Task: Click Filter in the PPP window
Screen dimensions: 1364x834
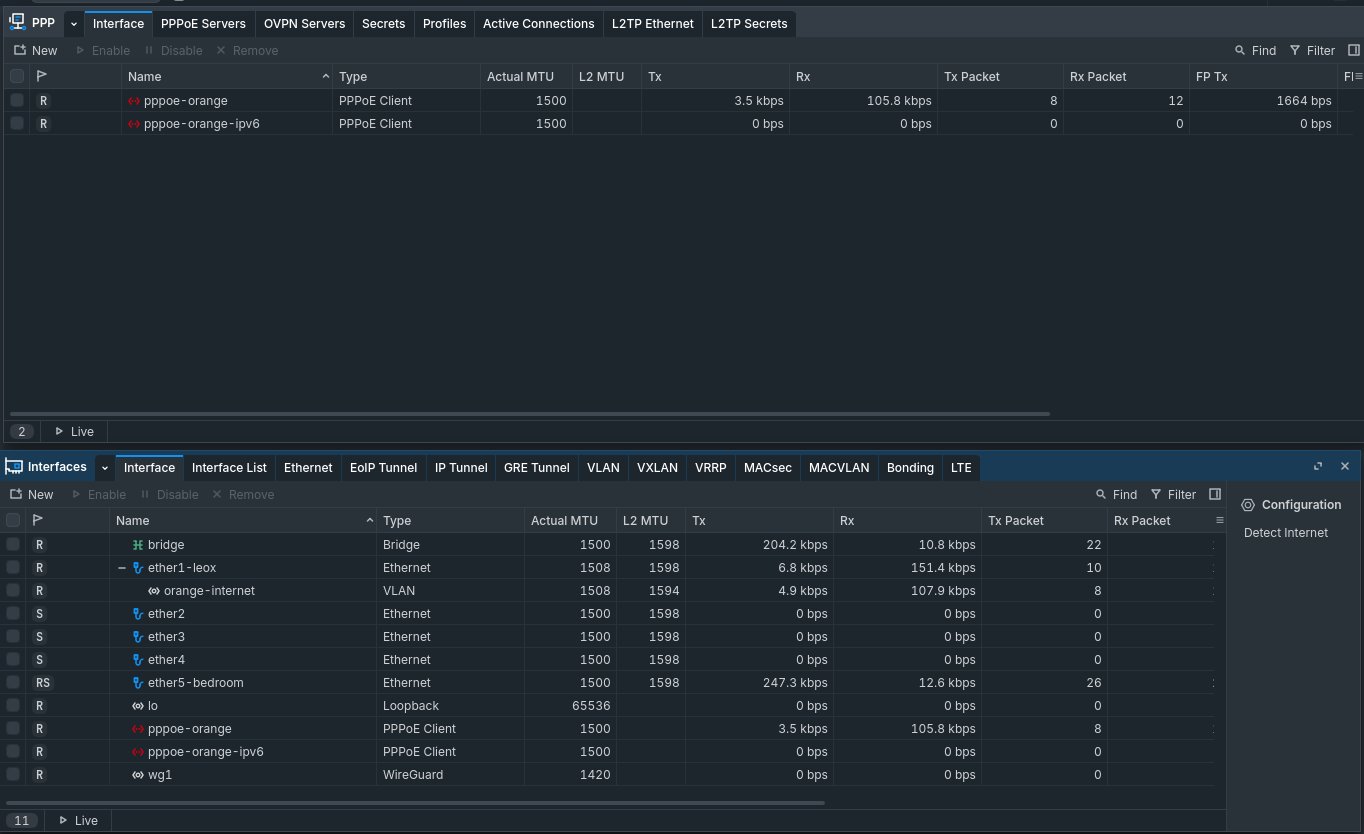Action: (x=1312, y=50)
